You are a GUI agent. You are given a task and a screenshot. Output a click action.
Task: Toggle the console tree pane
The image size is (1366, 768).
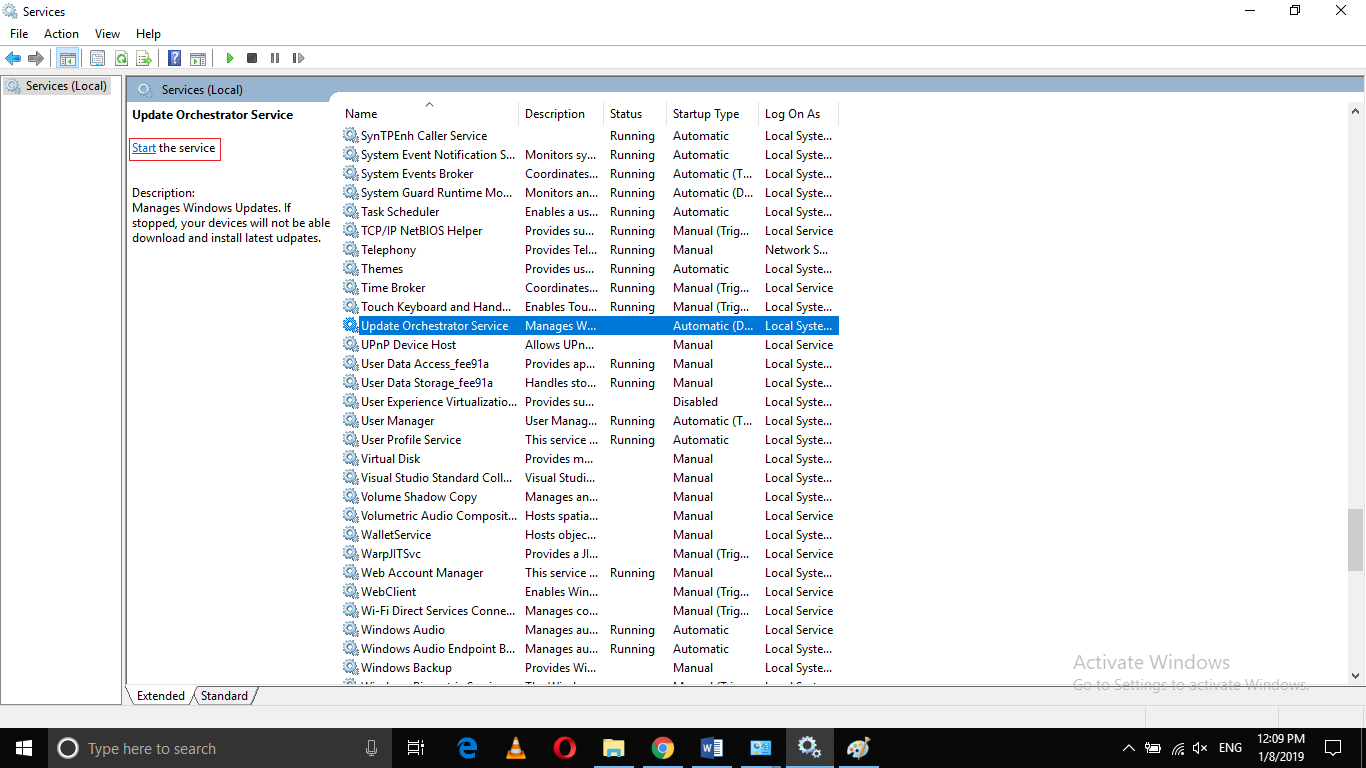(x=67, y=58)
